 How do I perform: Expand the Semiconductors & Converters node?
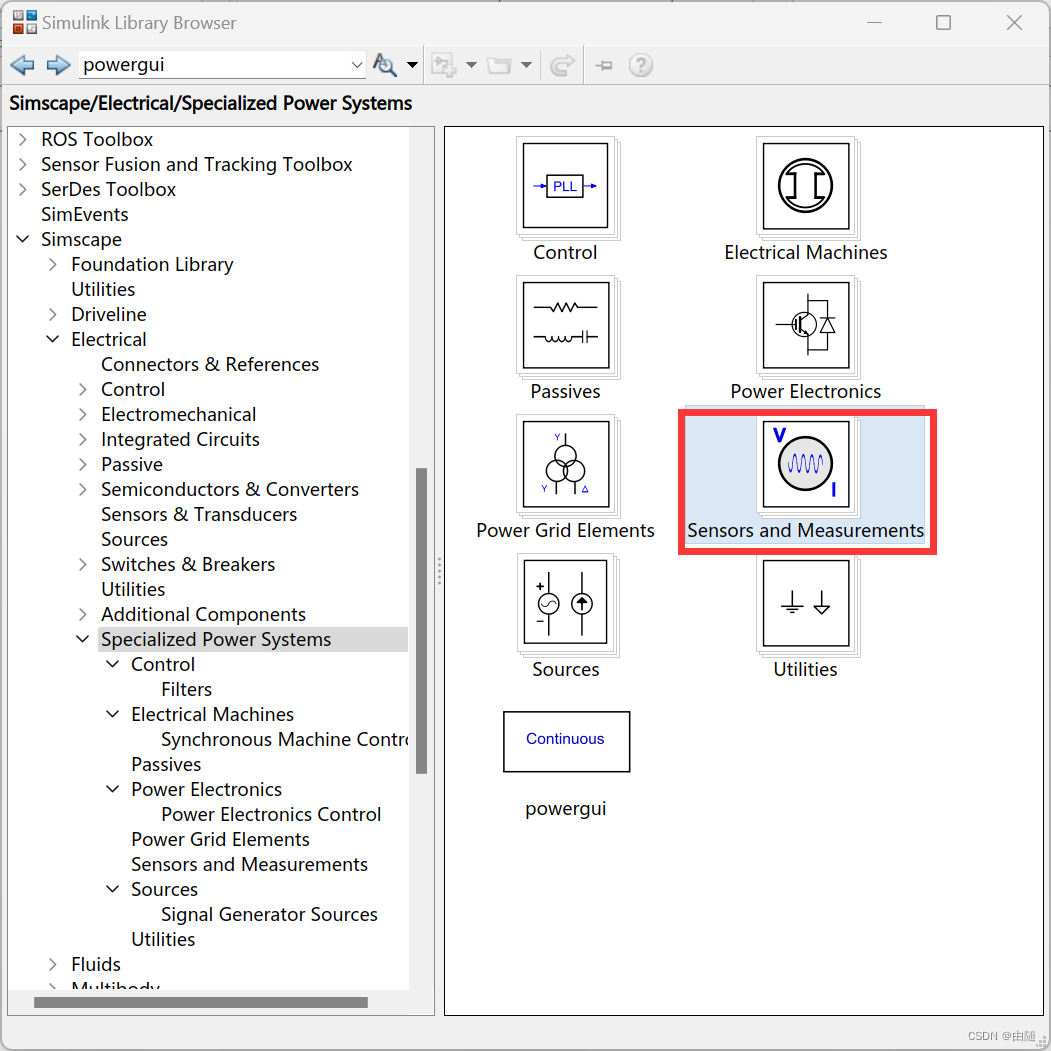click(x=83, y=489)
